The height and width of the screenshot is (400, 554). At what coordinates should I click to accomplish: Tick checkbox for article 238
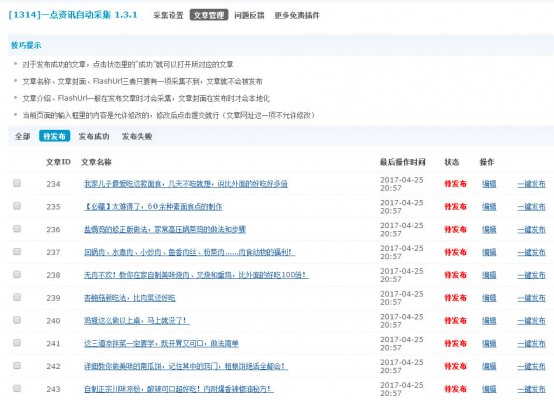[x=17, y=274]
